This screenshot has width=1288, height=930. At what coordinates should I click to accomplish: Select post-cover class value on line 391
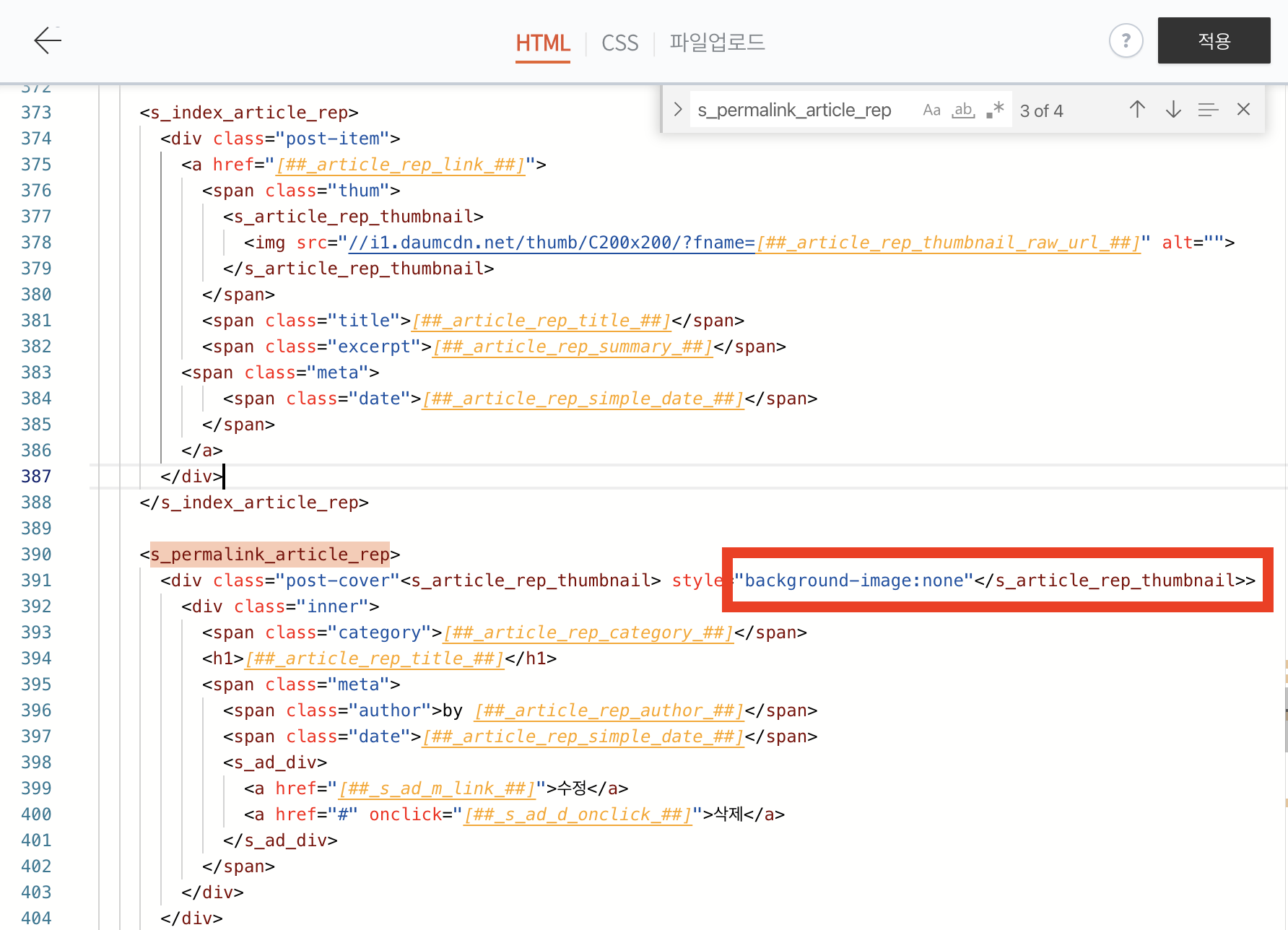(338, 581)
